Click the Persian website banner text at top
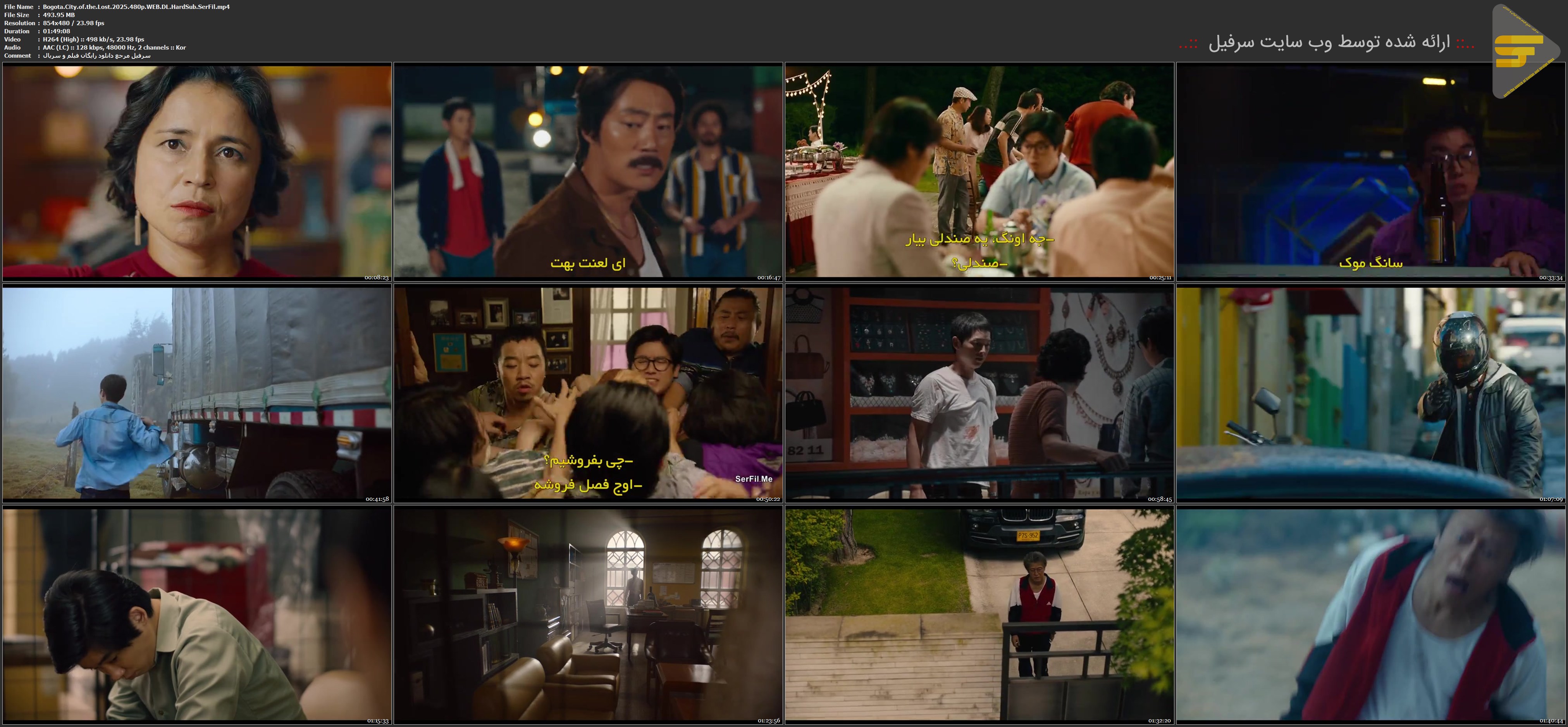This screenshot has height=727, width=1568. pos(1327,43)
